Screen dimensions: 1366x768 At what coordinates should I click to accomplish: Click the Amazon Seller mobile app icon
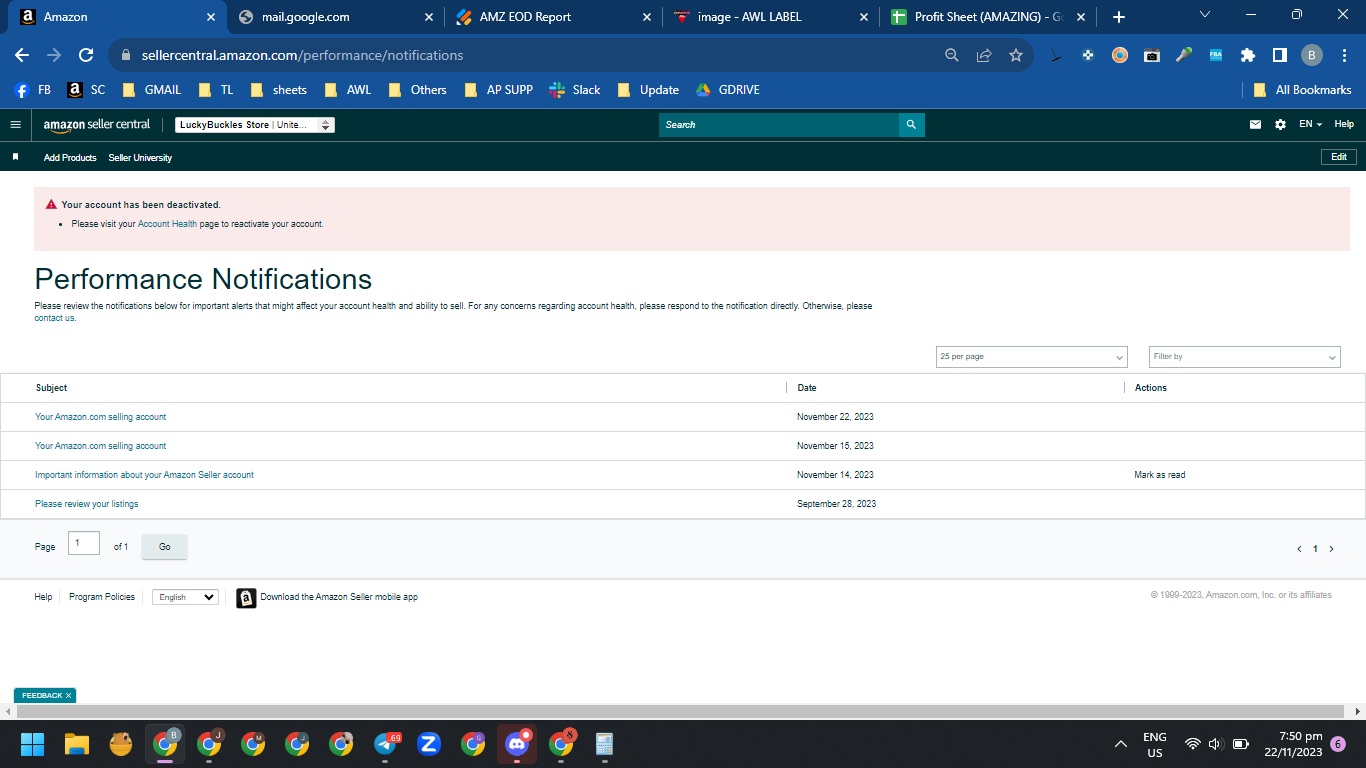(246, 598)
